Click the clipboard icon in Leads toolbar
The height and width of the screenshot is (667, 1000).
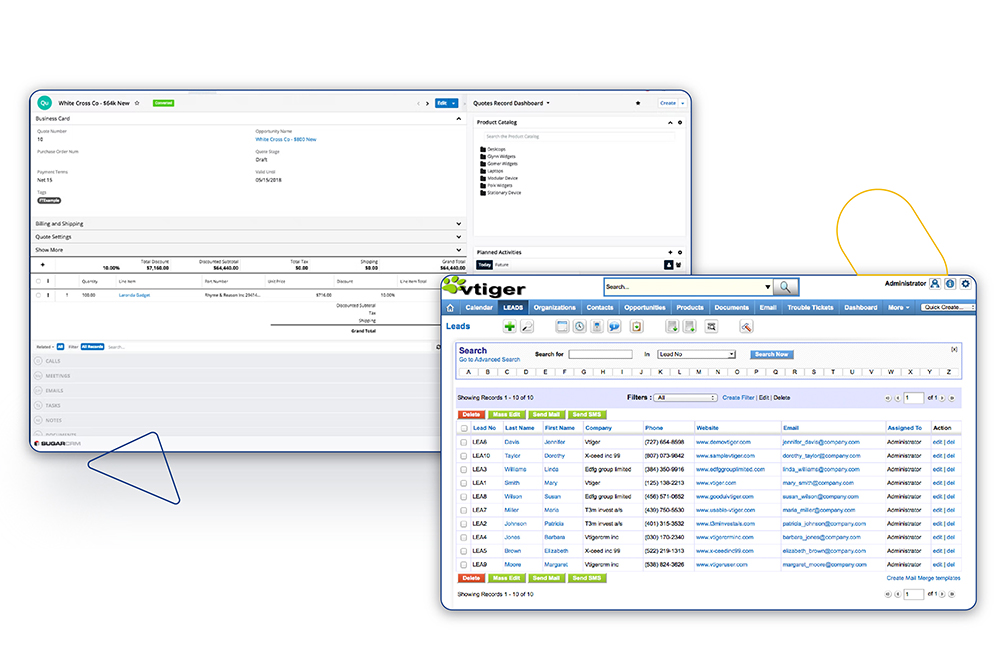[x=636, y=326]
